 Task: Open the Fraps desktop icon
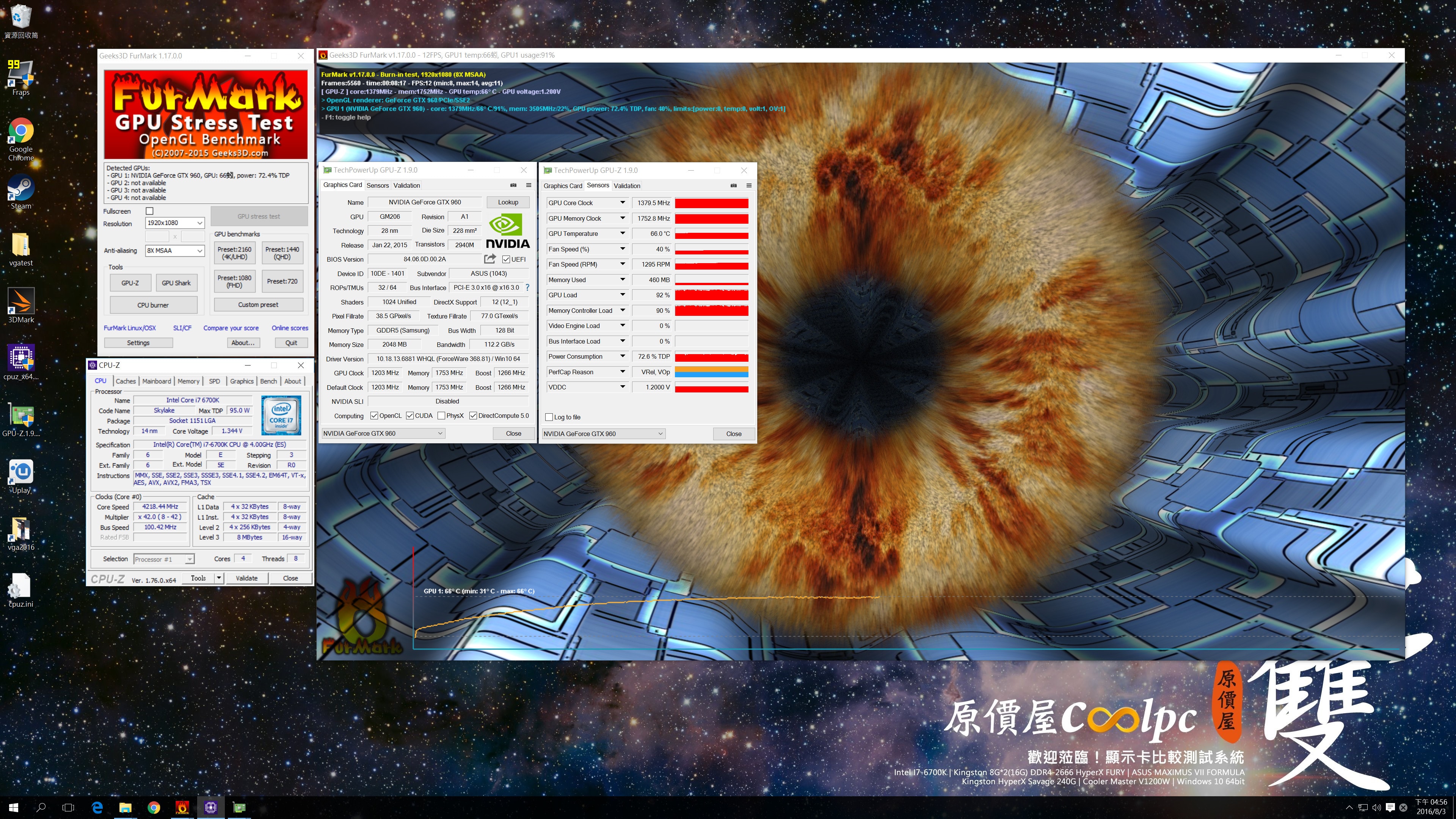pos(21,77)
